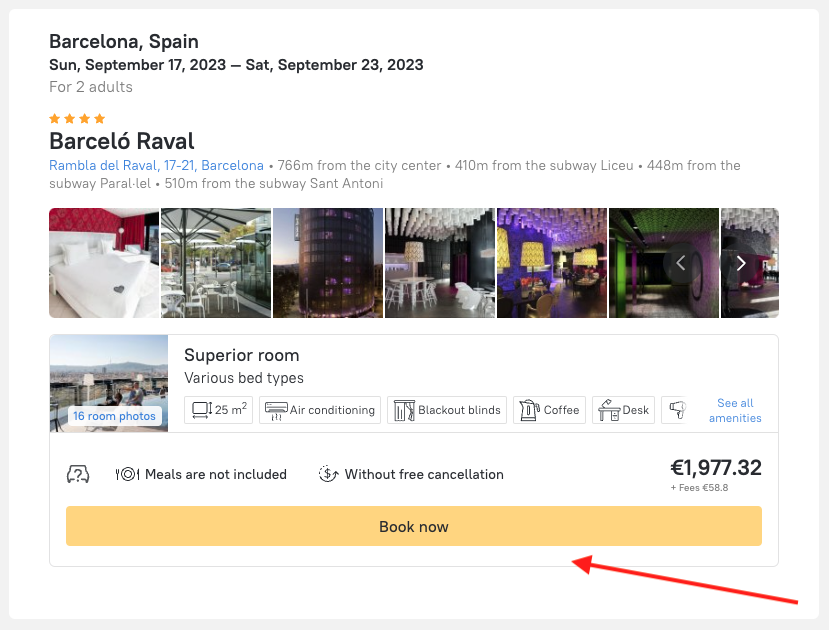Click the Blackout blinds amenity tag
Image resolution: width=829 pixels, height=630 pixels.
coord(446,410)
